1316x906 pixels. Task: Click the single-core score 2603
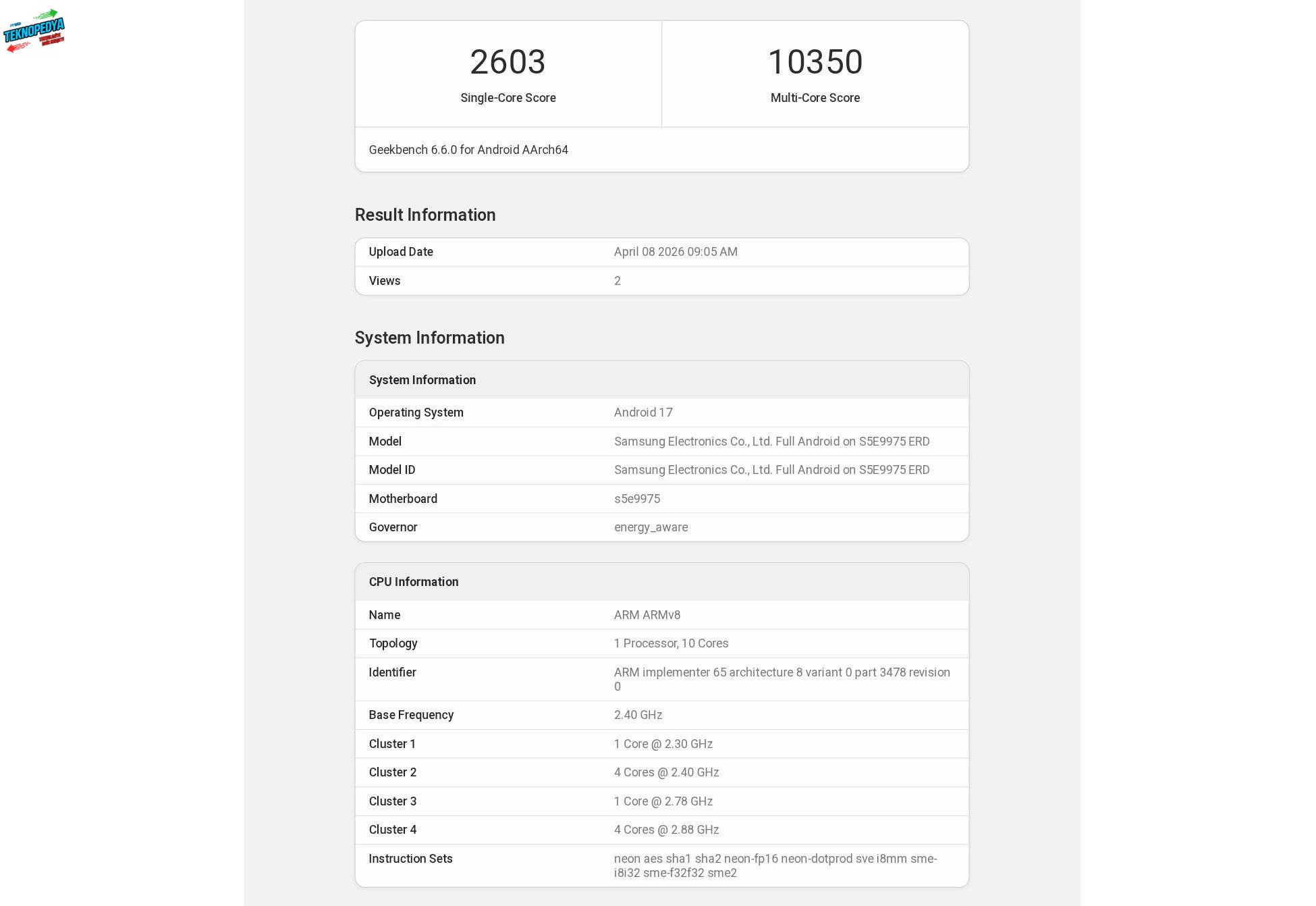click(x=508, y=62)
